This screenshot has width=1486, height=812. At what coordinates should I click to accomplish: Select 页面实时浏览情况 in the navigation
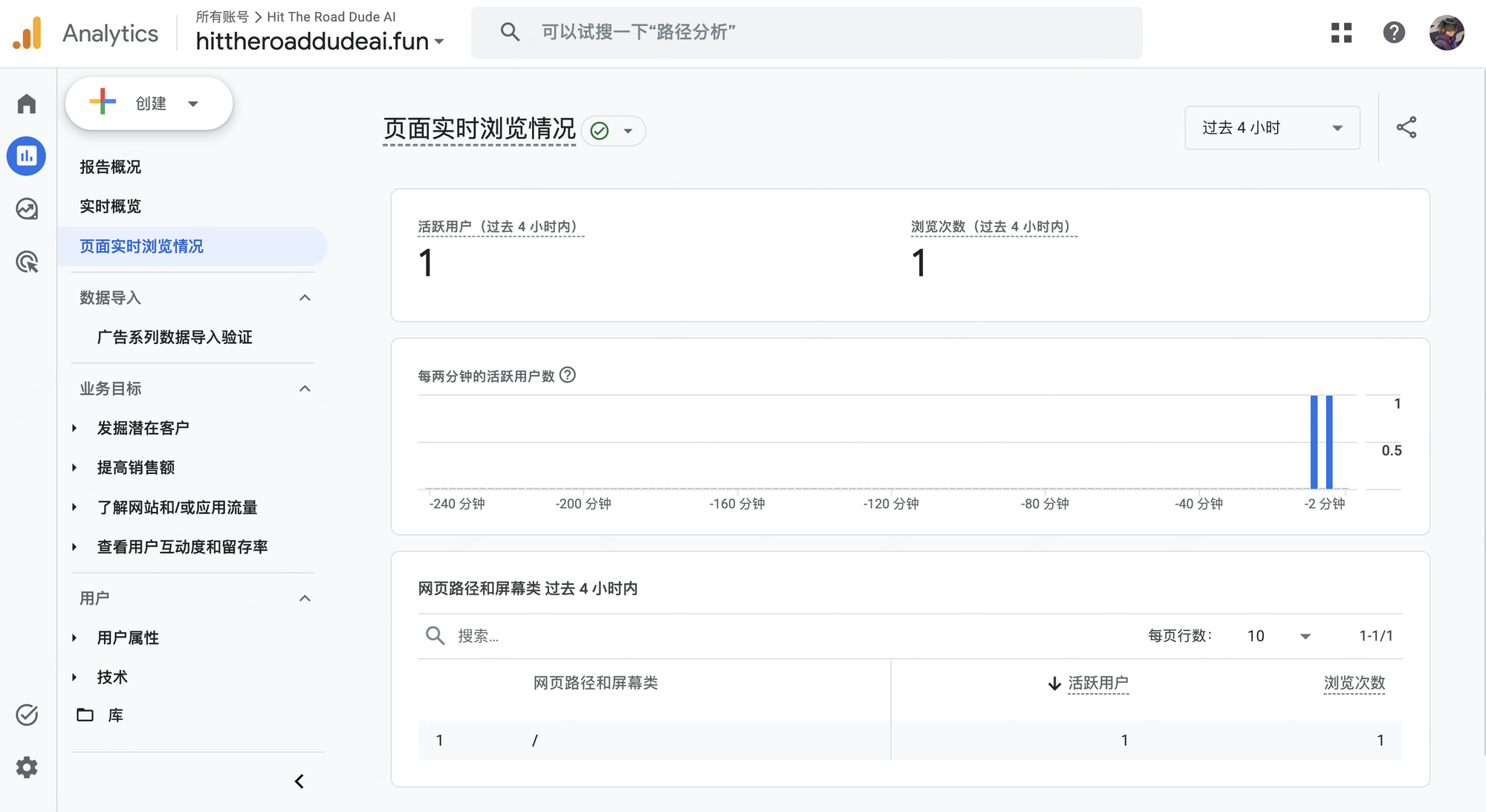[192, 246]
